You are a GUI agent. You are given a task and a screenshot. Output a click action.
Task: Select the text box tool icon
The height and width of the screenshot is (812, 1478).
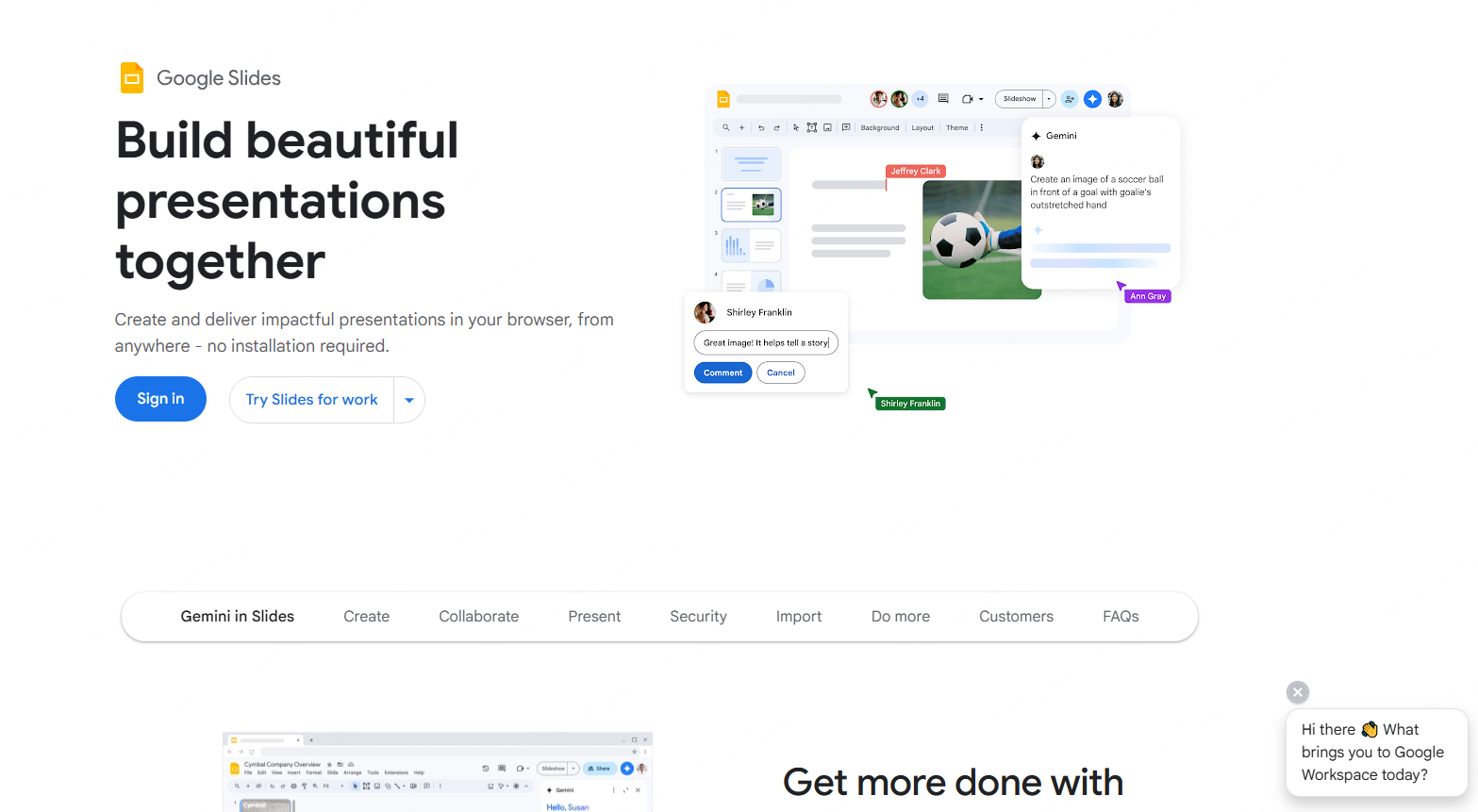click(813, 127)
